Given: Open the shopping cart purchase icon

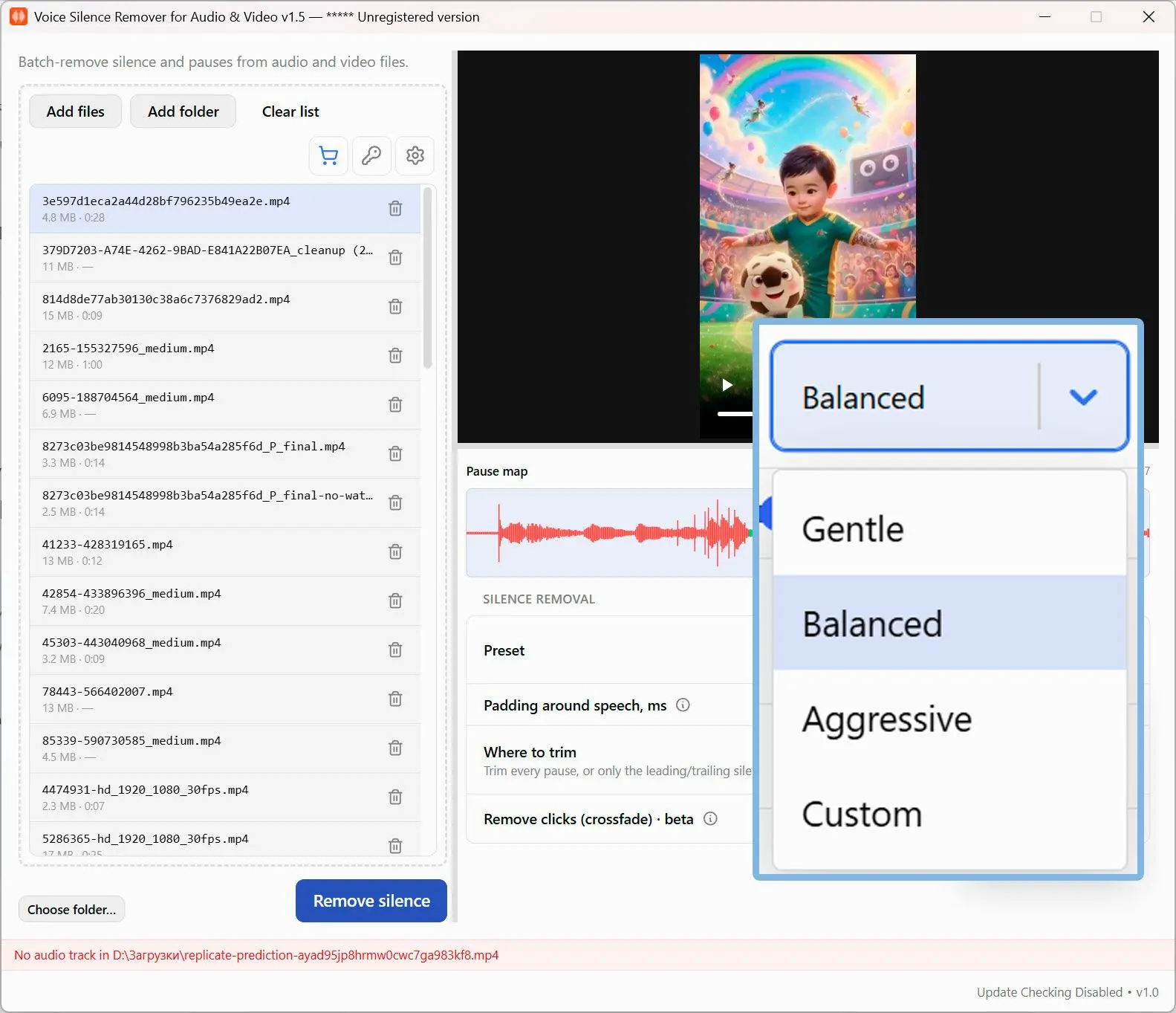Looking at the screenshot, I should click(328, 155).
